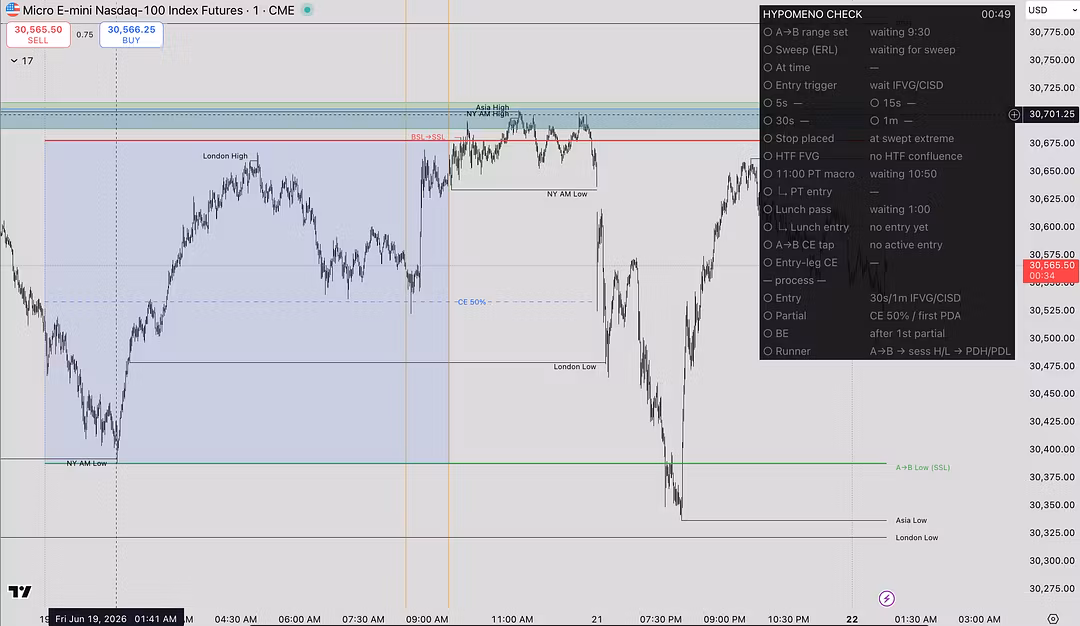Click the red BSL→SSL line label

tap(428, 137)
